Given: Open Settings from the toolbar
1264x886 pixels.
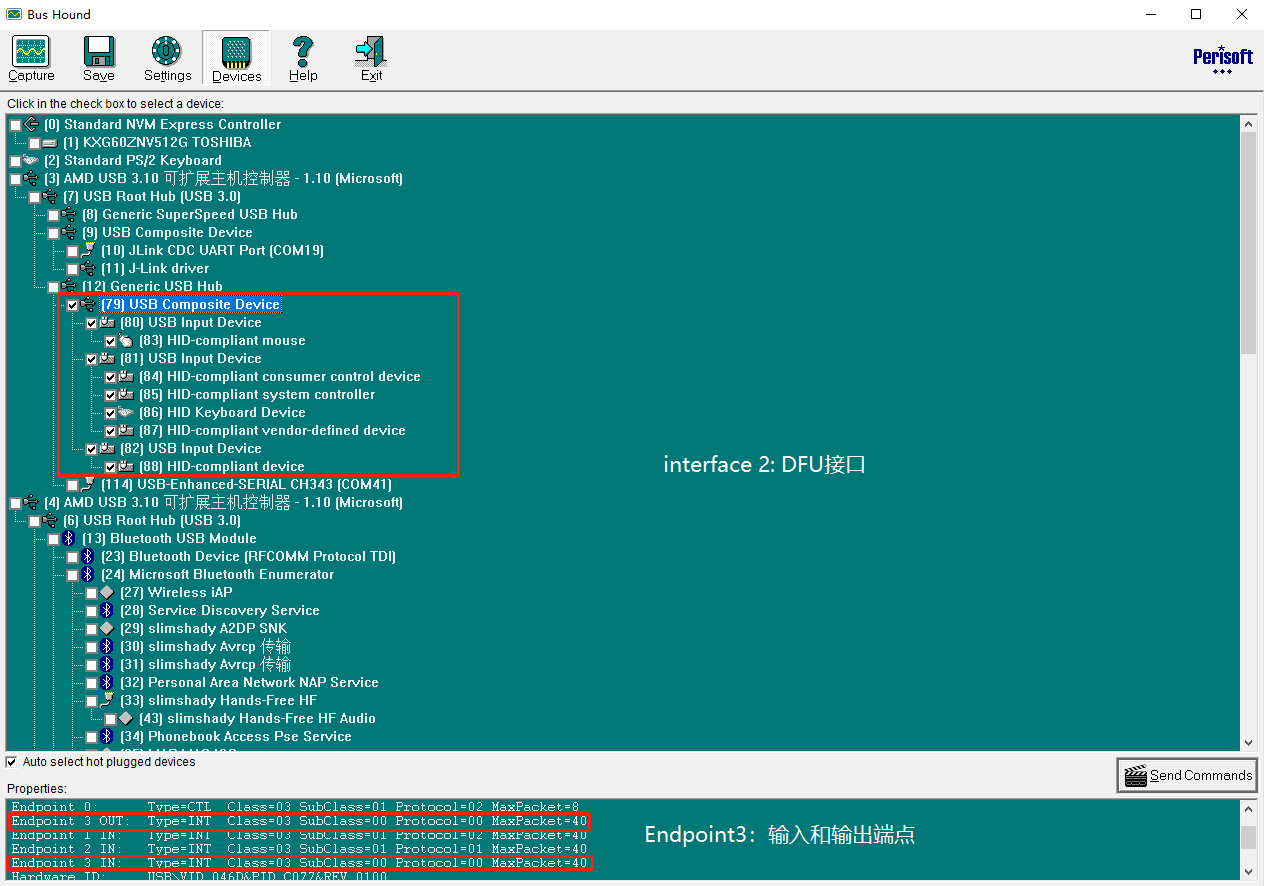Looking at the screenshot, I should pyautogui.click(x=167, y=59).
